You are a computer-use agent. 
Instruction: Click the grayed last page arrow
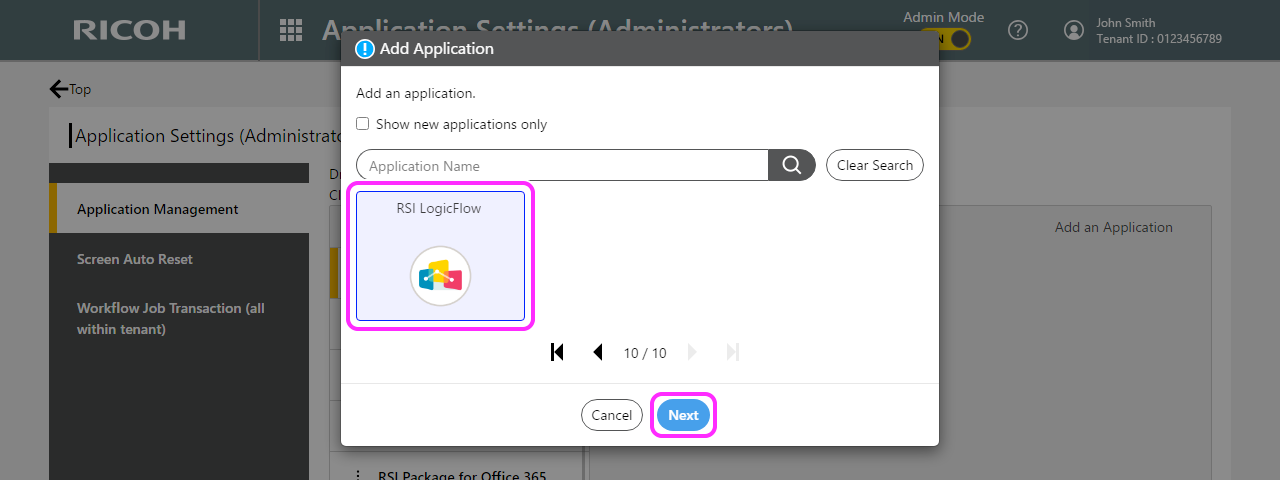click(733, 352)
